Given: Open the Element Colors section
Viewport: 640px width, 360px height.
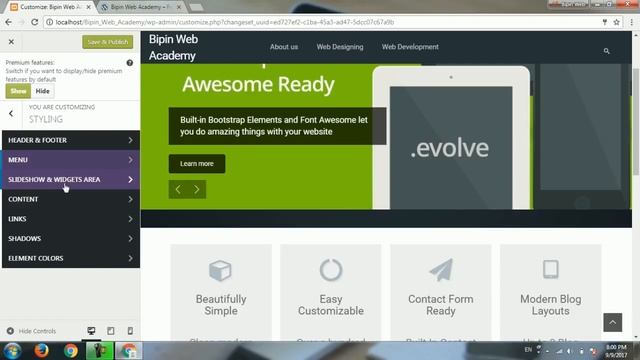Looking at the screenshot, I should click(71, 258).
